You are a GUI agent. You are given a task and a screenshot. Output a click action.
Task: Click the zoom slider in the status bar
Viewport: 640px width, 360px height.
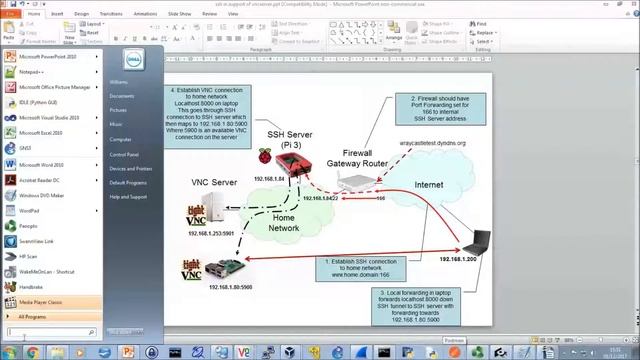click(x=602, y=340)
